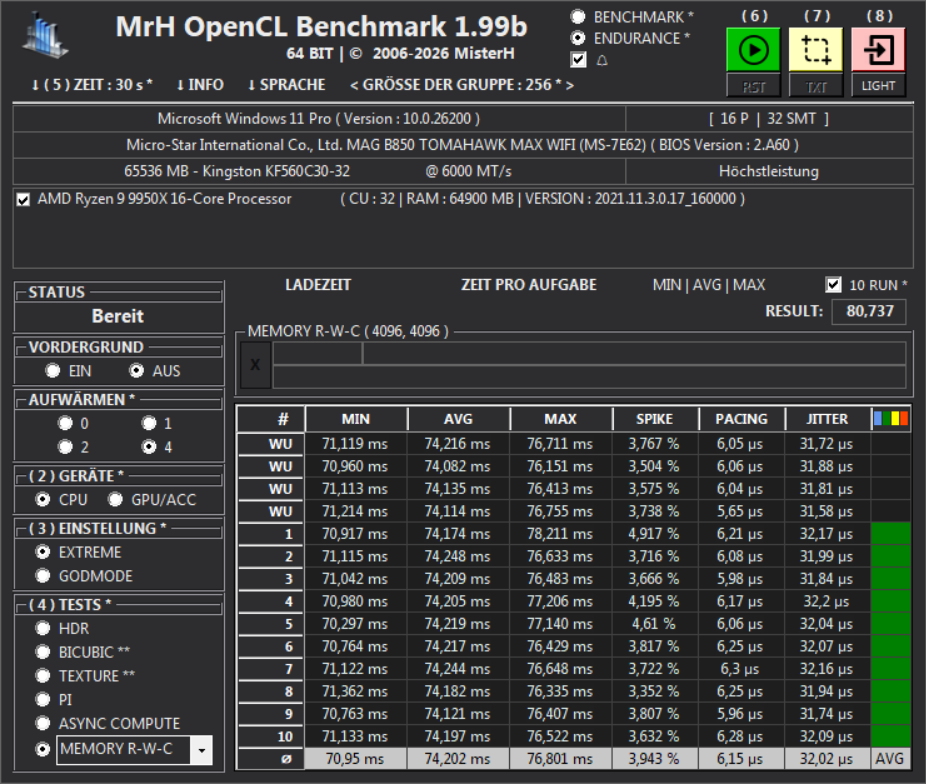Select Aufwärmen option 1
Screen dimensions: 926x784
[x=149, y=423]
